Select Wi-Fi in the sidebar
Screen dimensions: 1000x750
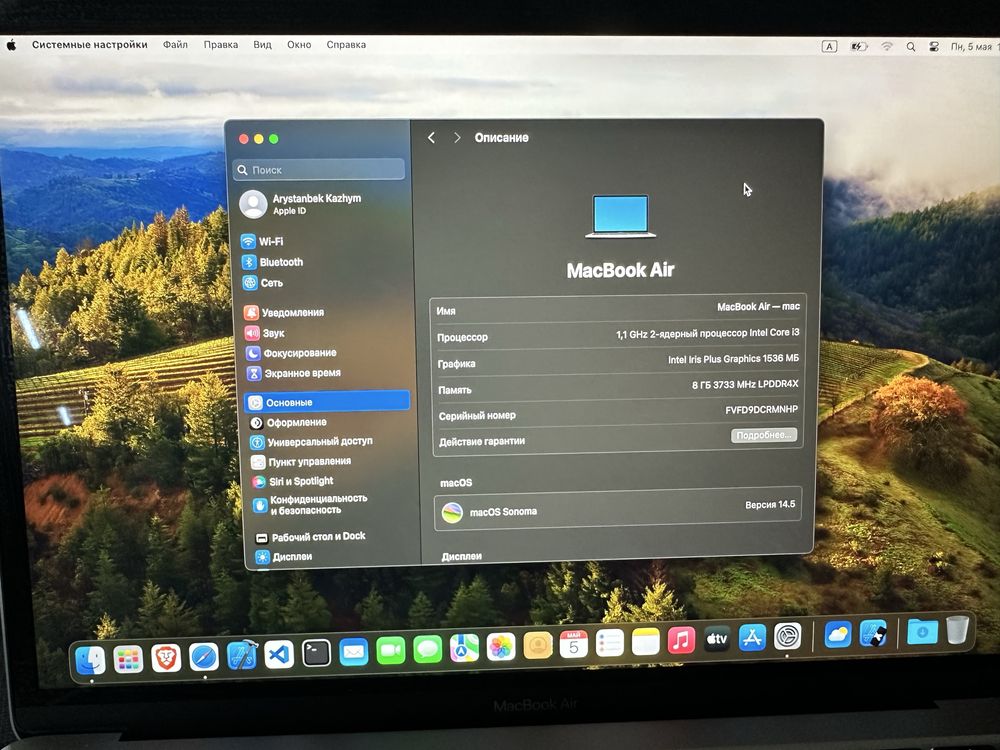coord(261,242)
